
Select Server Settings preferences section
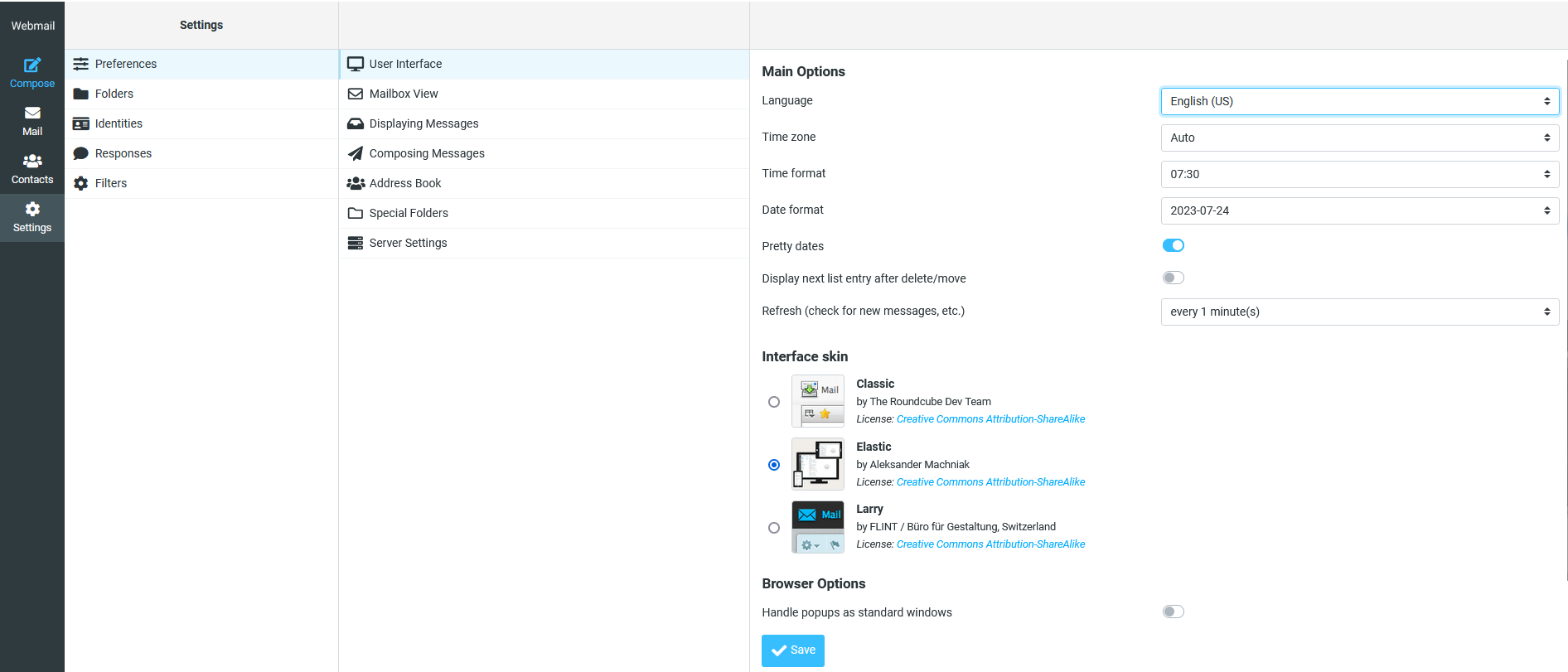tap(408, 243)
